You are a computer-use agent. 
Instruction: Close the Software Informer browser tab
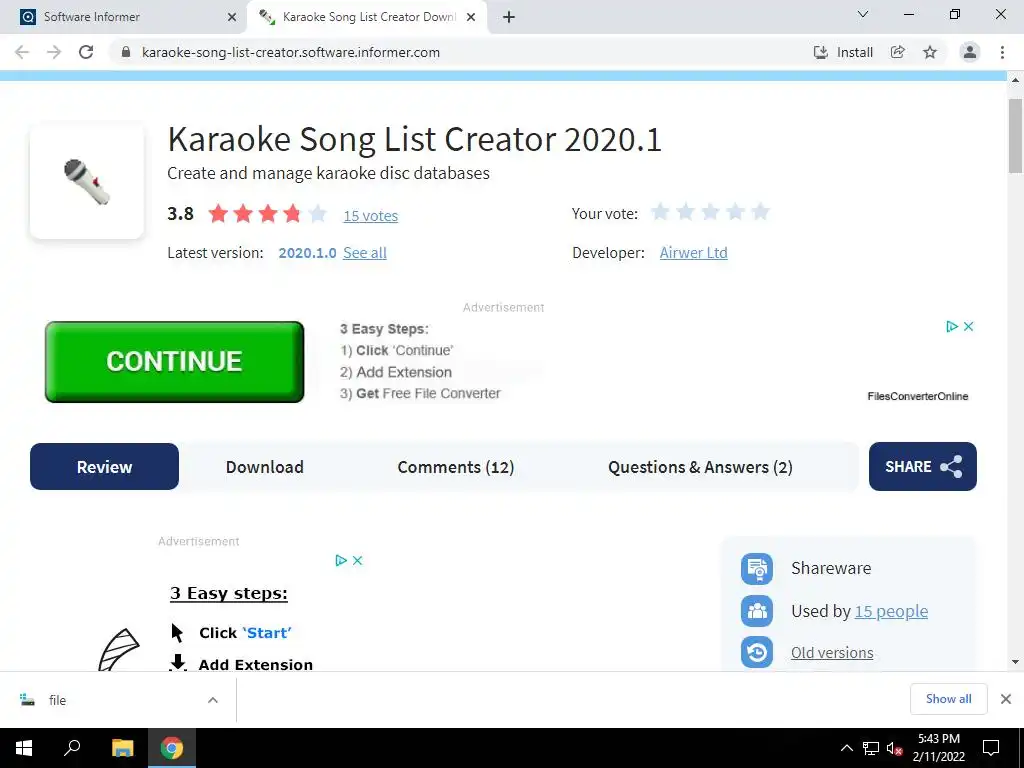coord(232,18)
